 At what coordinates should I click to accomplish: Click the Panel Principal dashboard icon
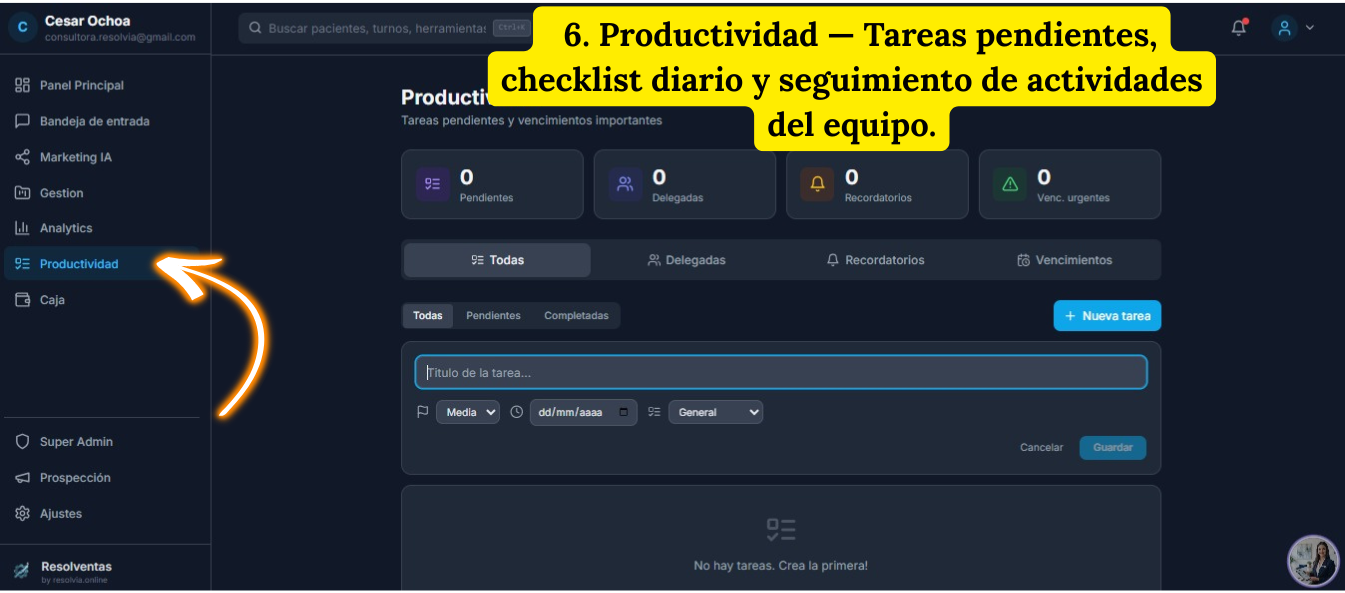tap(22, 85)
